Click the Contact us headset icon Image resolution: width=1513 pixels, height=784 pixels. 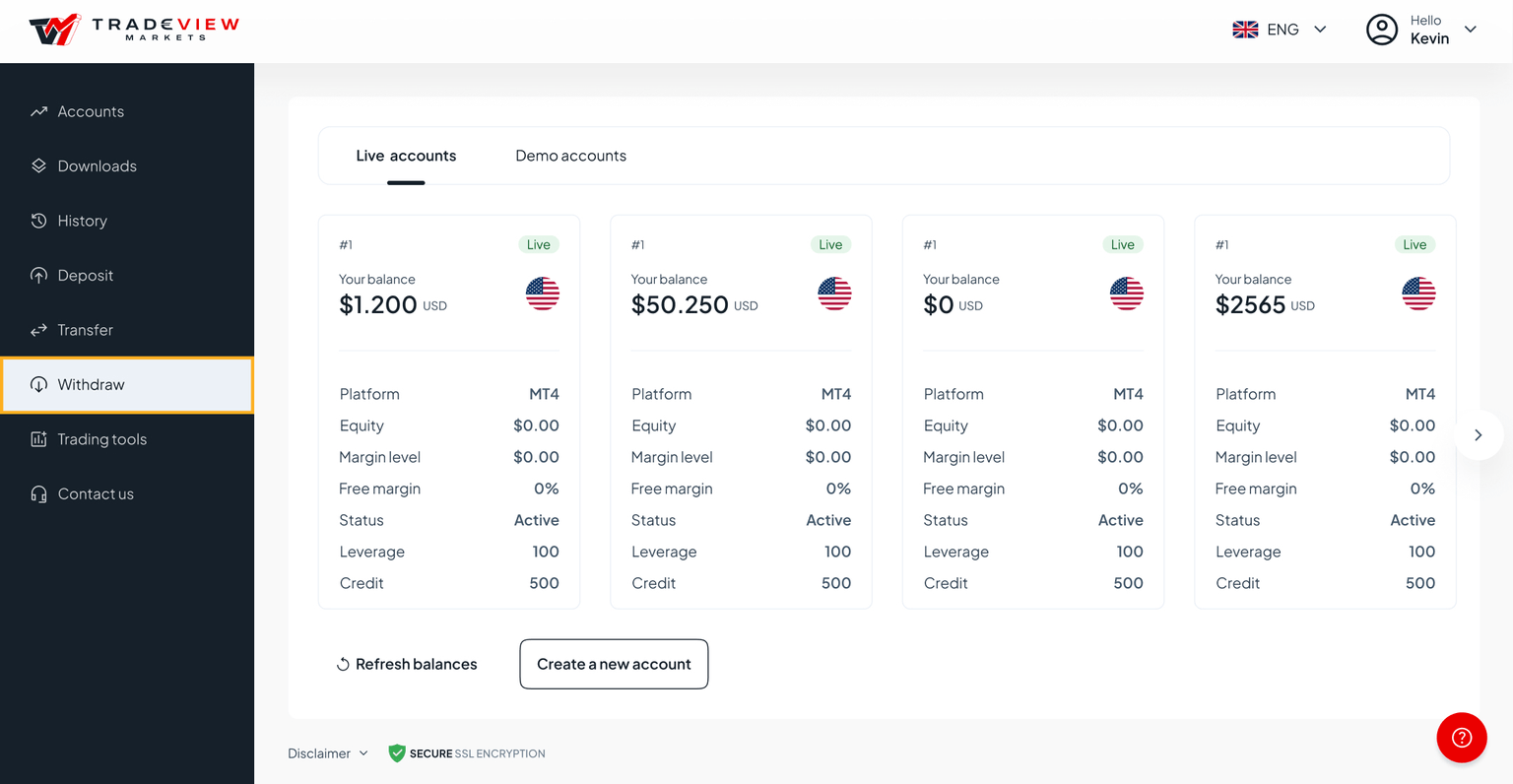click(x=38, y=494)
